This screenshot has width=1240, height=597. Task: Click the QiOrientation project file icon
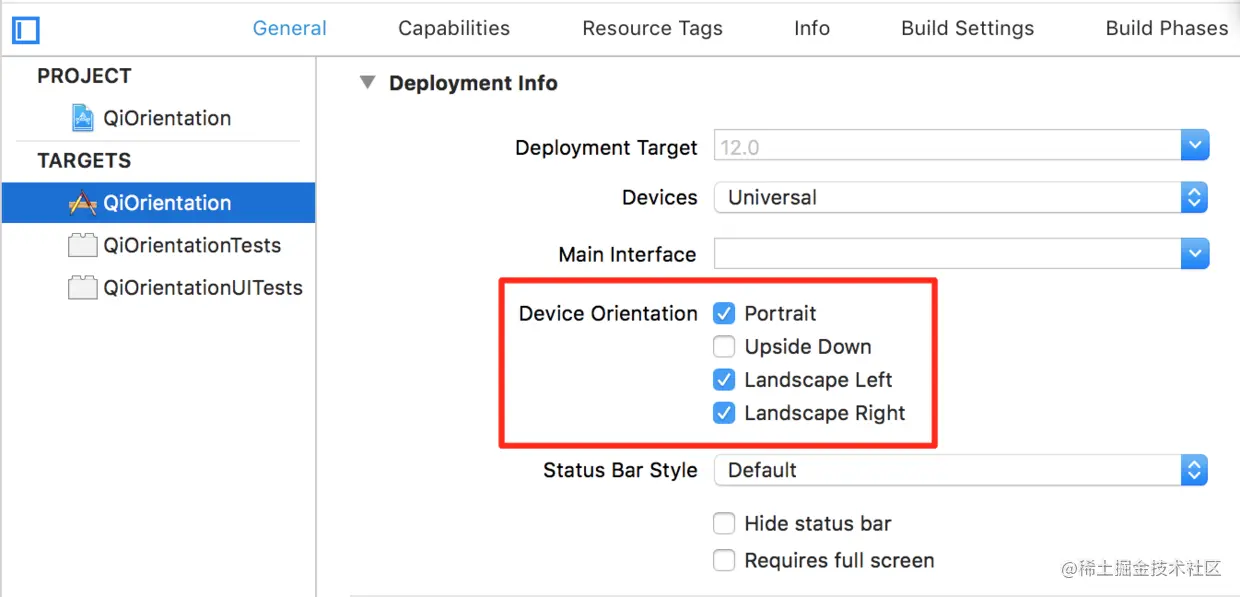(x=83, y=118)
